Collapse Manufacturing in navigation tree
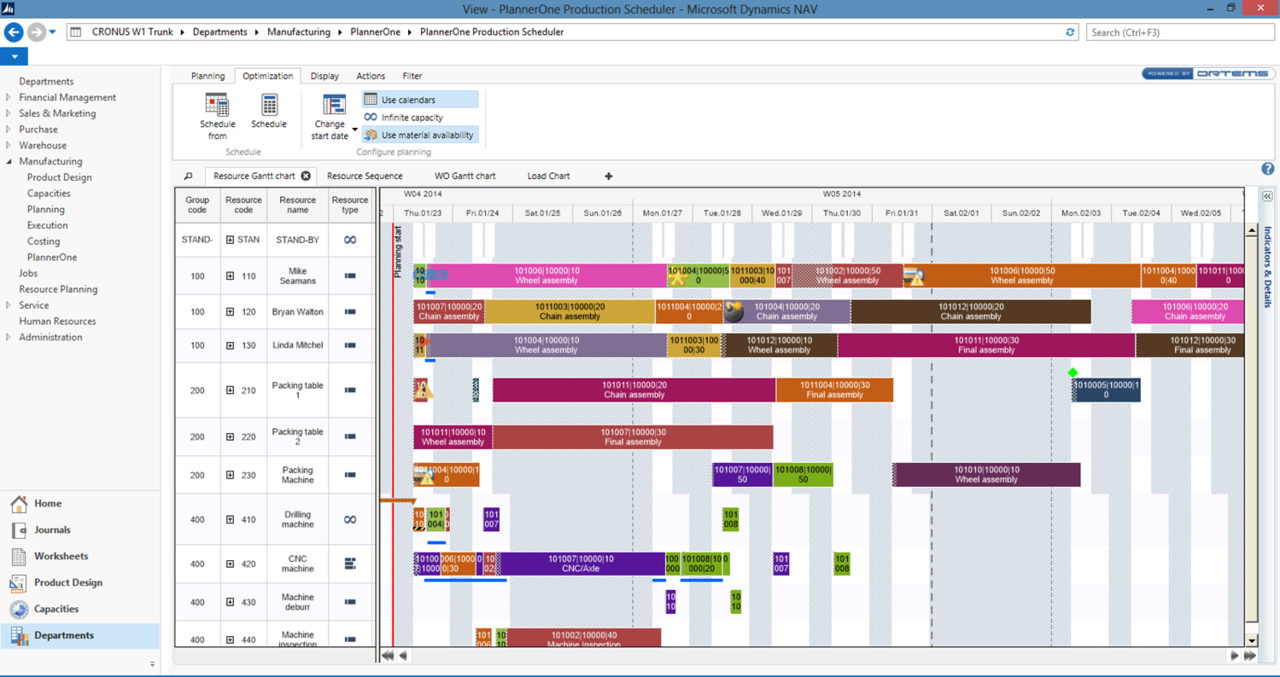This screenshot has width=1280, height=677. [x=9, y=162]
